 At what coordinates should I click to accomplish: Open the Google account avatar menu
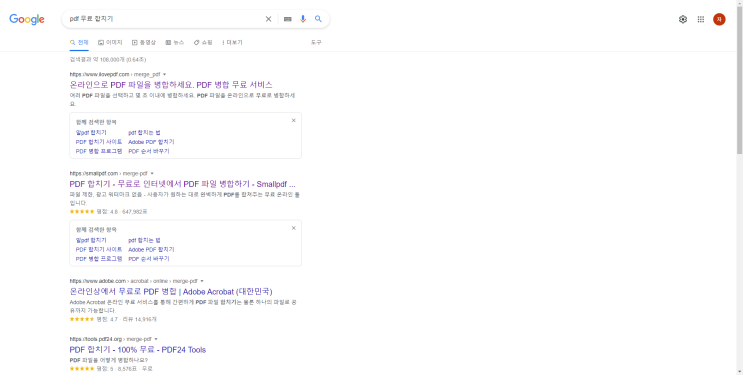click(719, 19)
